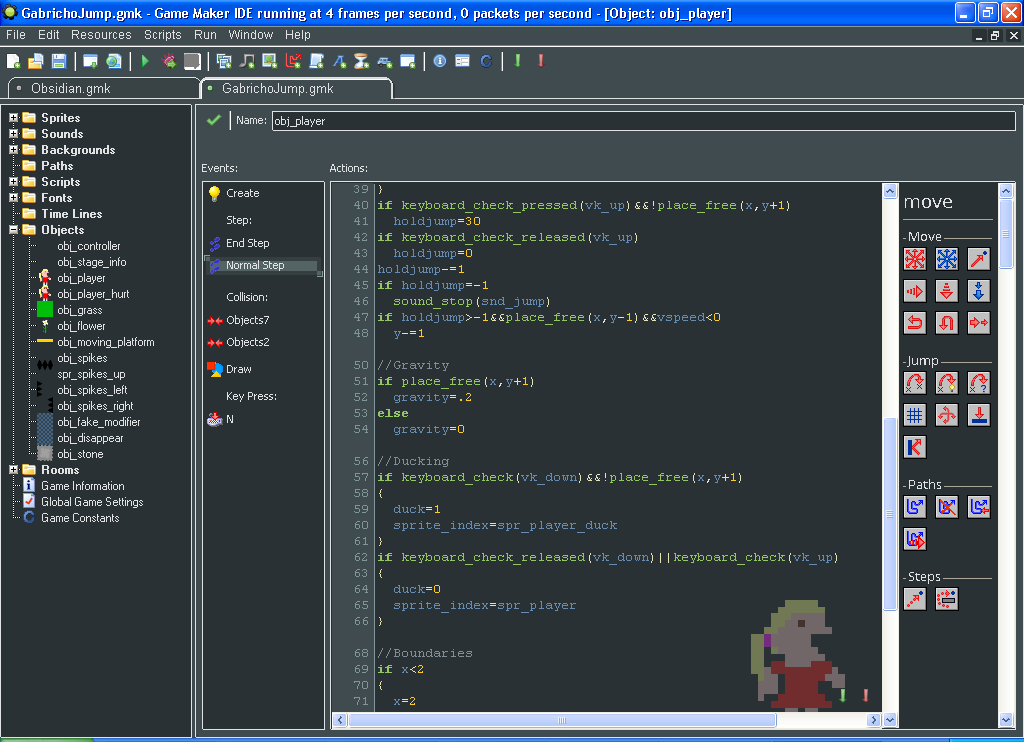Click the Set Path action icon
Viewport: 1024px width, 742px height.
(x=914, y=507)
